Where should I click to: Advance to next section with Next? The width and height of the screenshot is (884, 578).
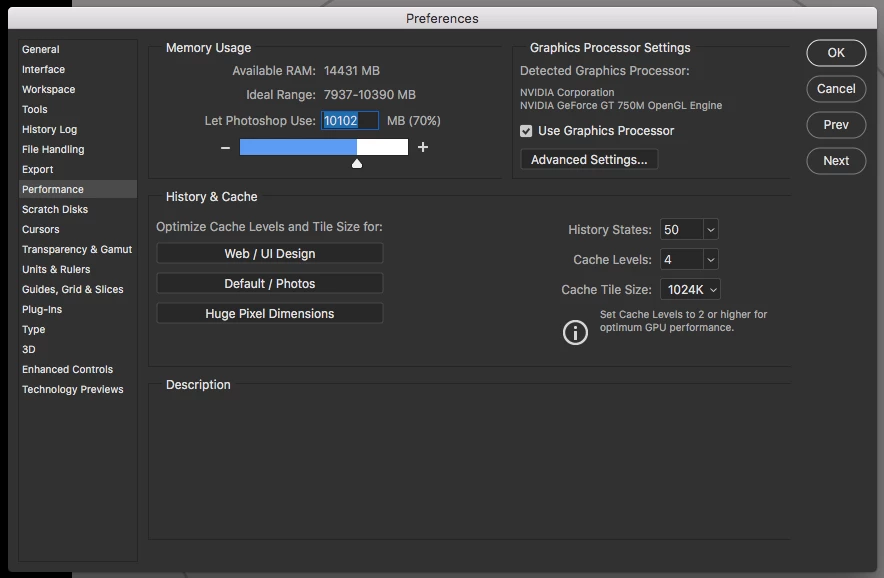(x=836, y=161)
